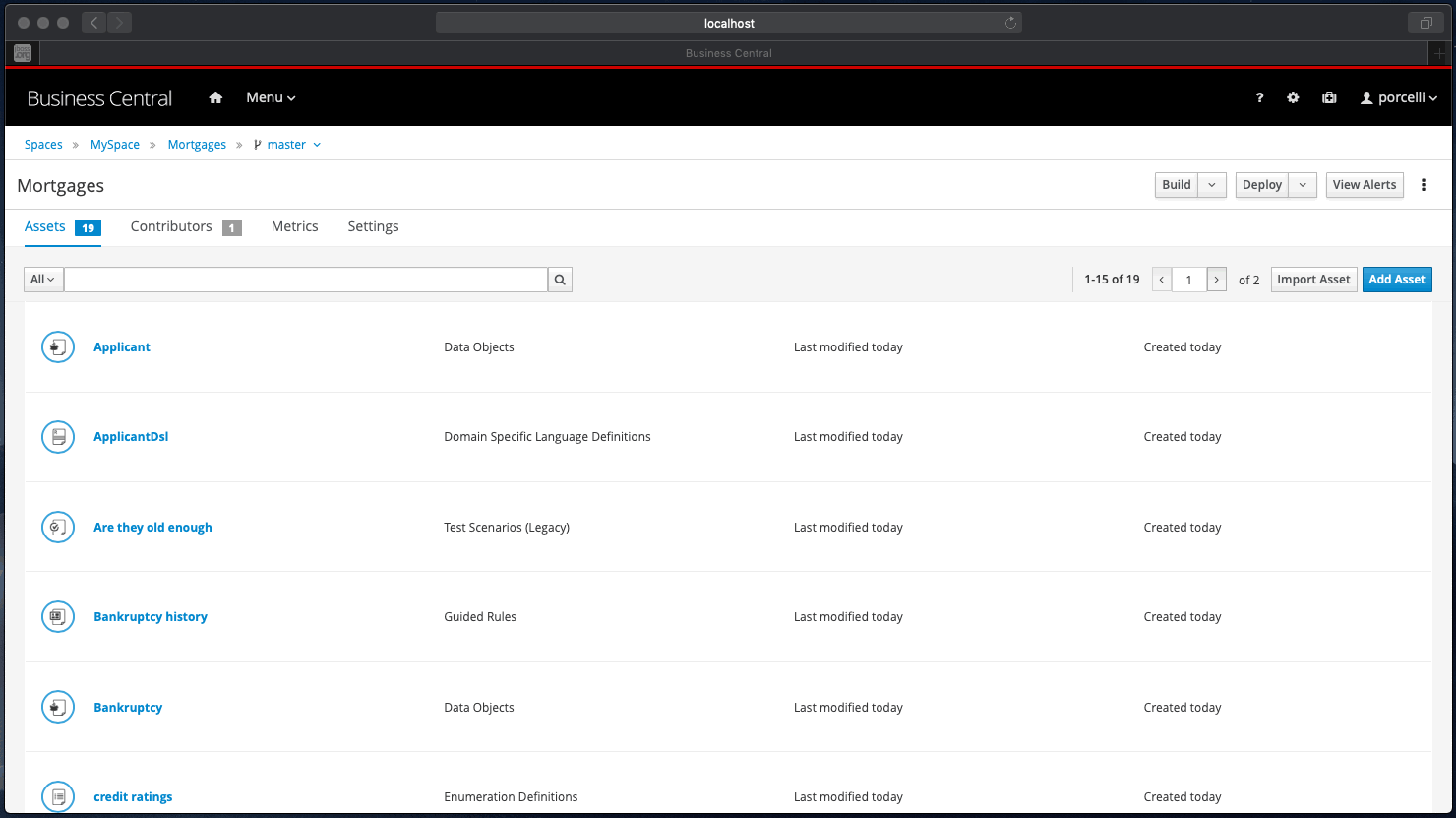Click the asset search input field
1456x818 pixels.
305,280
